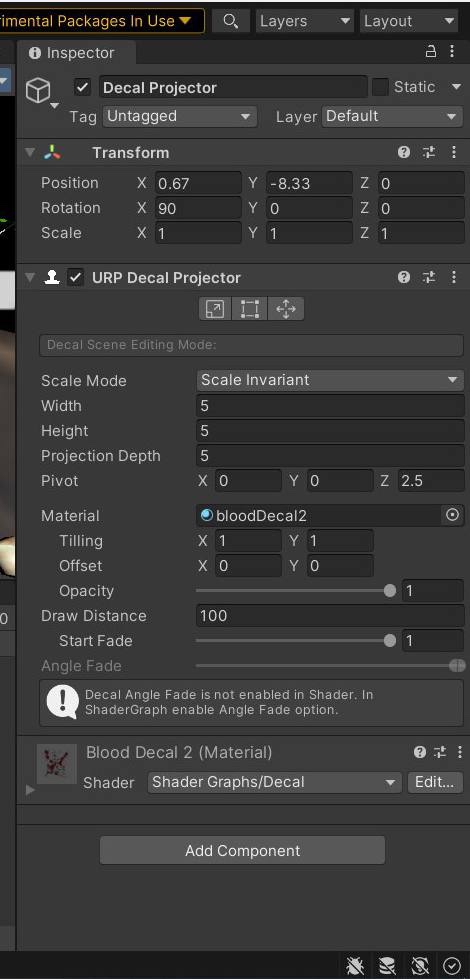
Task: Disable the URP Decal Projector component checkbox
Action: click(76, 277)
